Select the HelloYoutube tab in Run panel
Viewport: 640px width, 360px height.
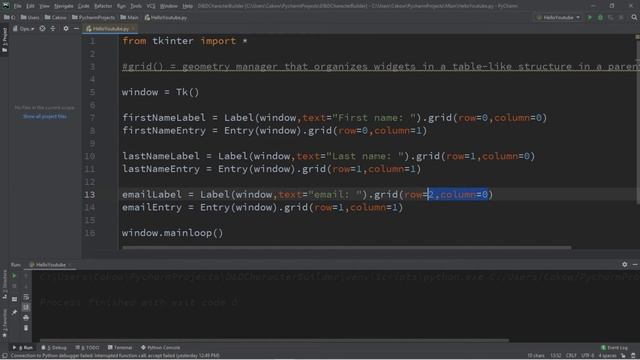(x=50, y=264)
